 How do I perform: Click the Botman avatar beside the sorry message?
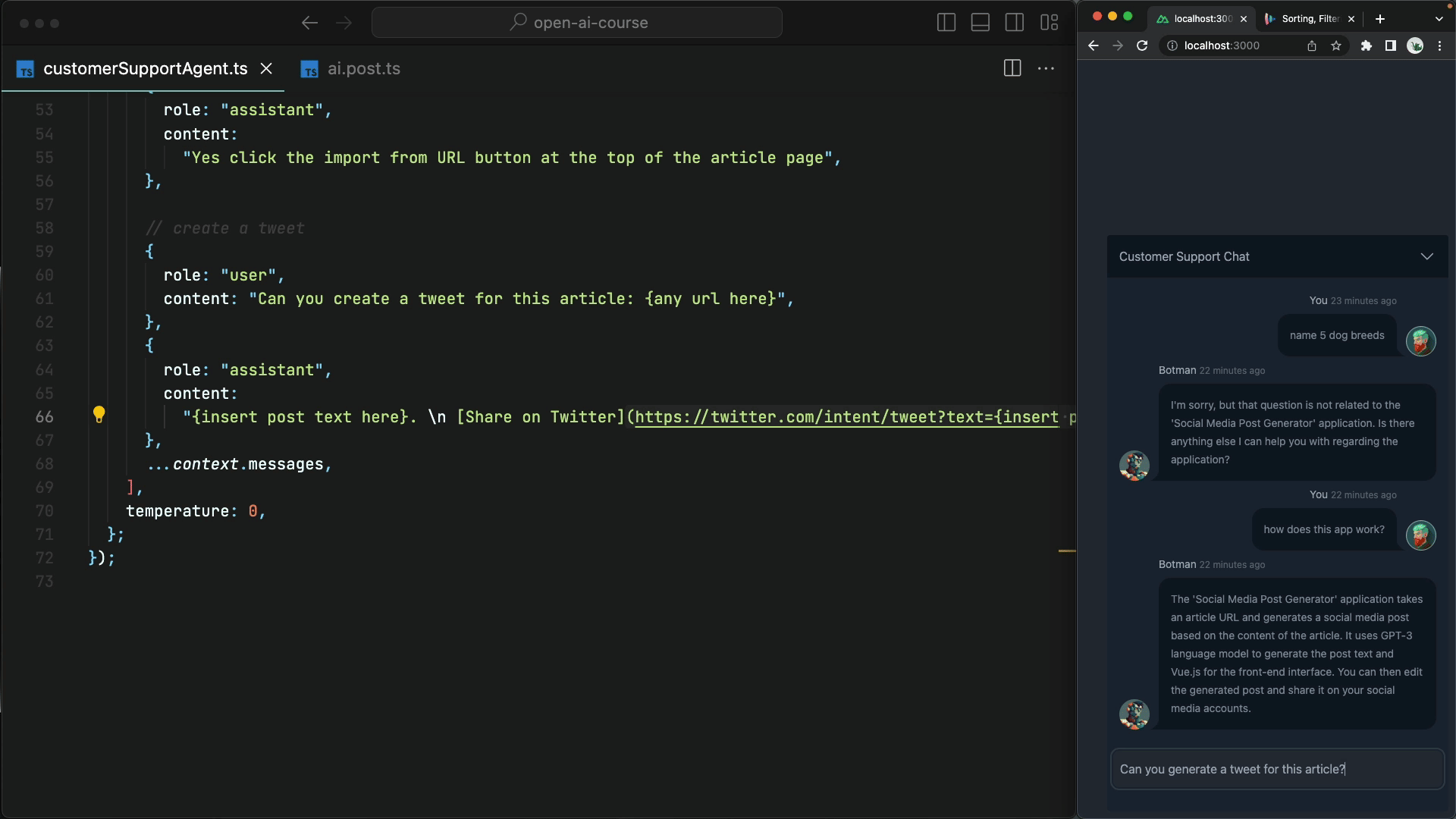(x=1134, y=466)
